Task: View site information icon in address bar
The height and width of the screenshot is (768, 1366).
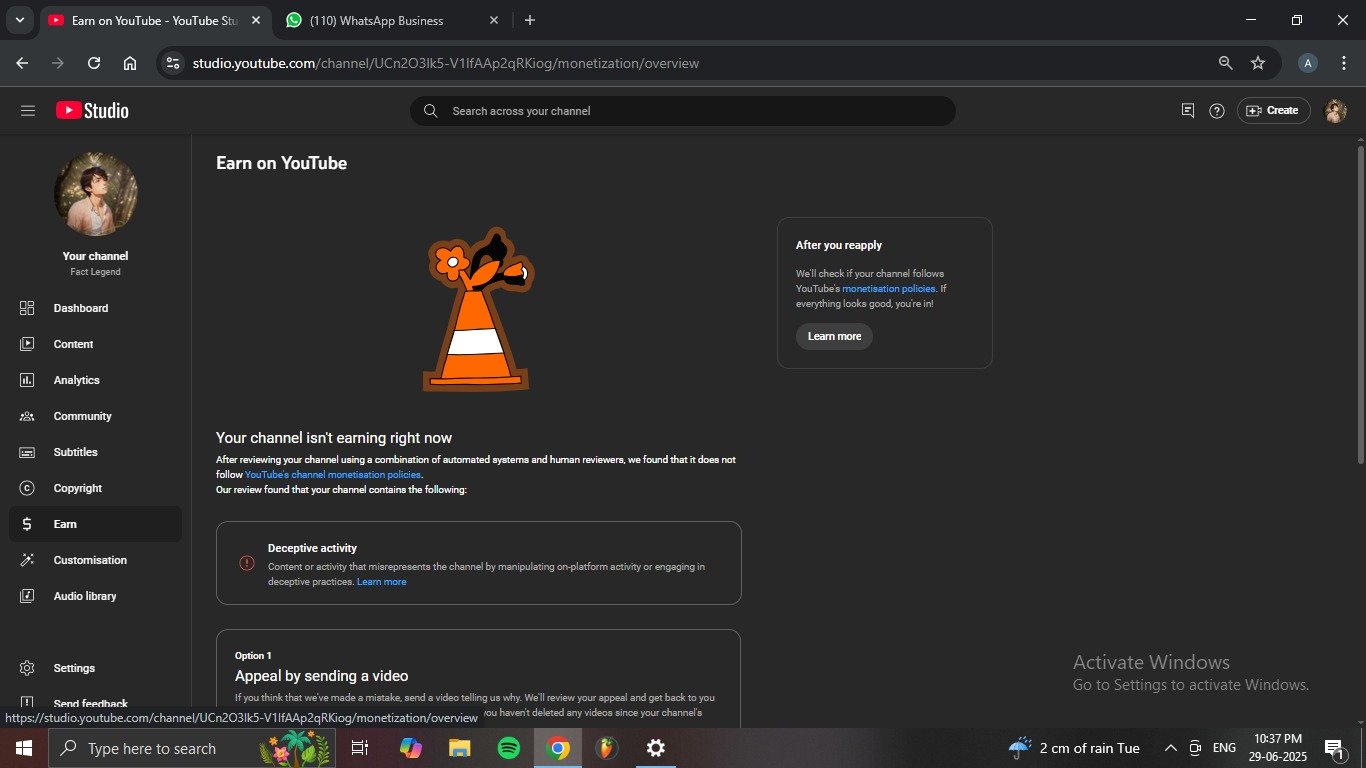Action: (173, 63)
